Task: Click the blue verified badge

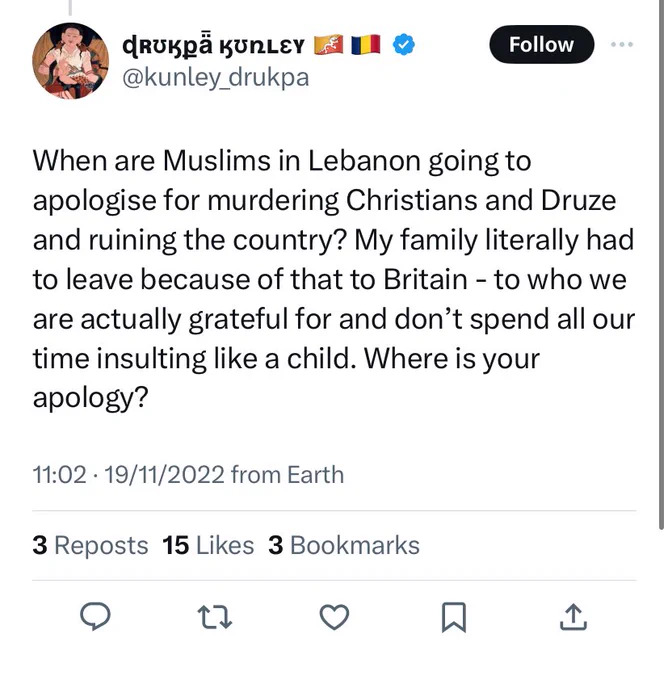Action: [403, 44]
